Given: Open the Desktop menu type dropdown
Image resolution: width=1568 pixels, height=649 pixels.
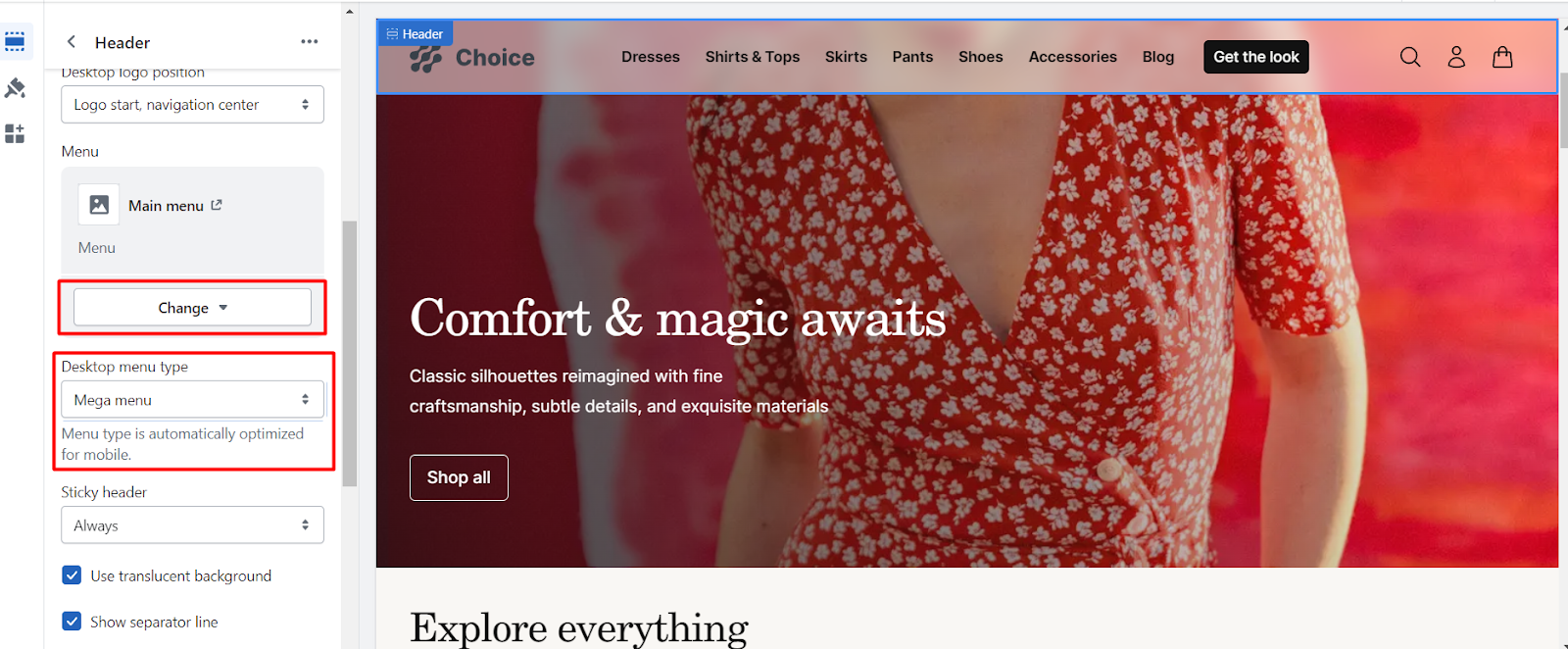Looking at the screenshot, I should coord(192,400).
